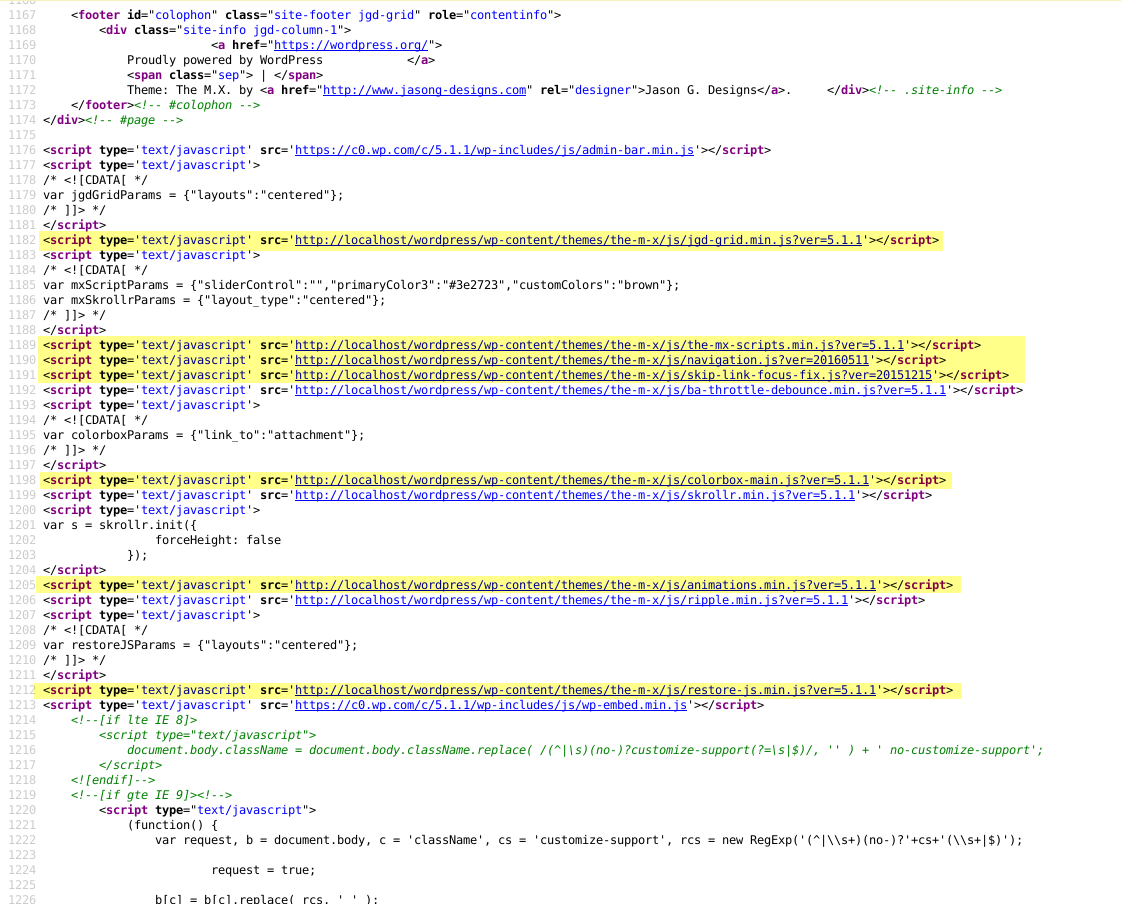The height and width of the screenshot is (904, 1121).
Task: Click the "var mxScriptParams" line
Action: [x=361, y=285]
